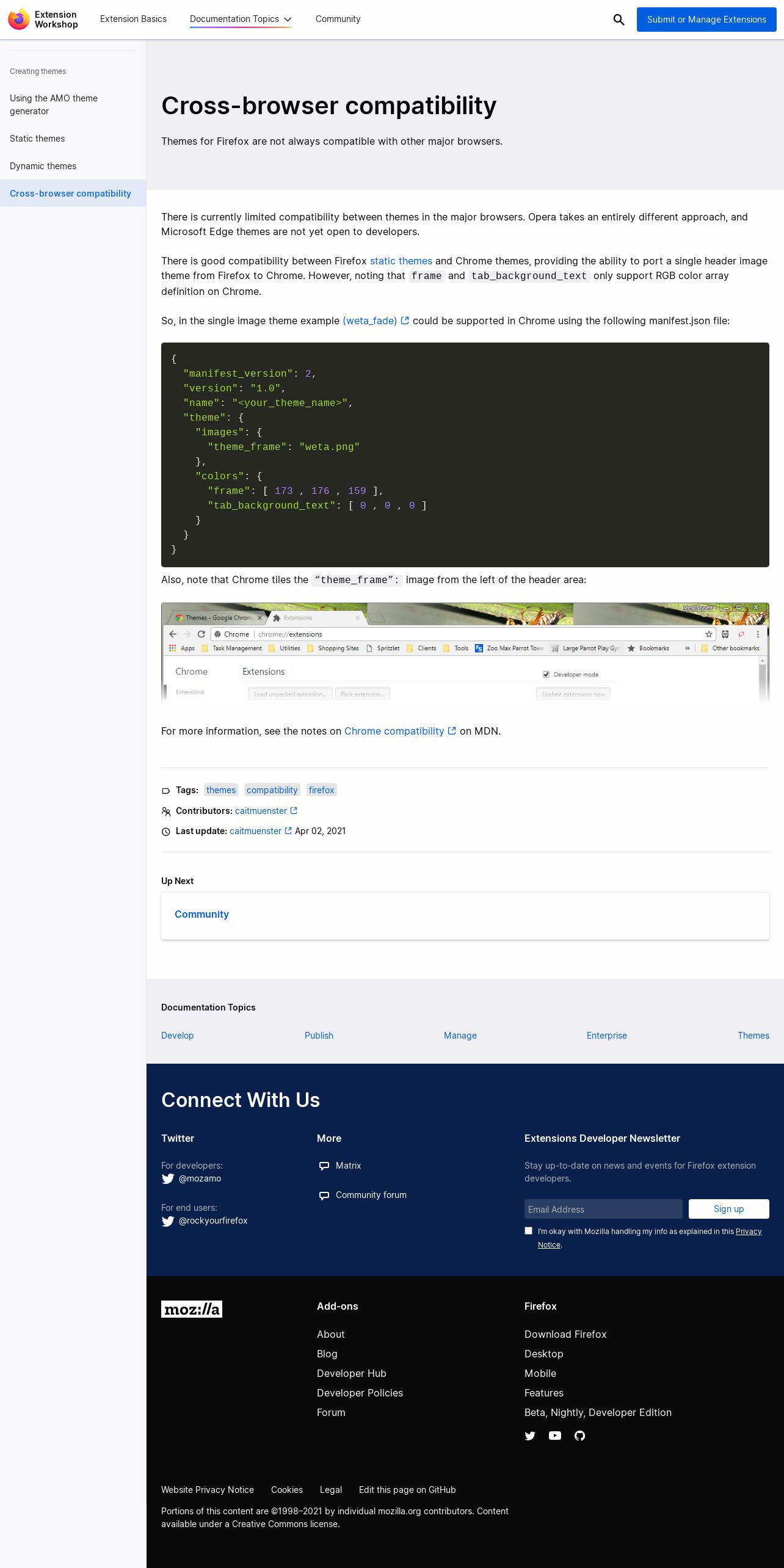Open the Community forum link
This screenshot has width=784, height=1568.
(371, 1195)
